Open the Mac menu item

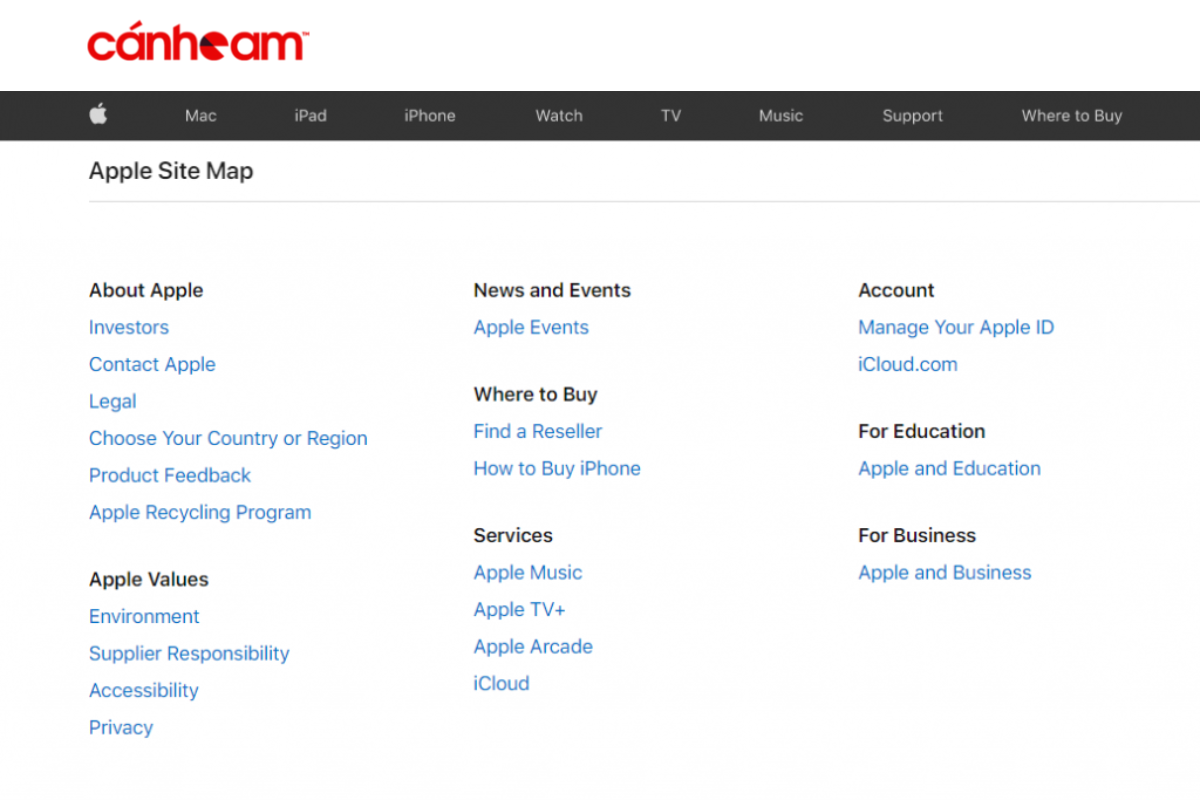point(200,116)
